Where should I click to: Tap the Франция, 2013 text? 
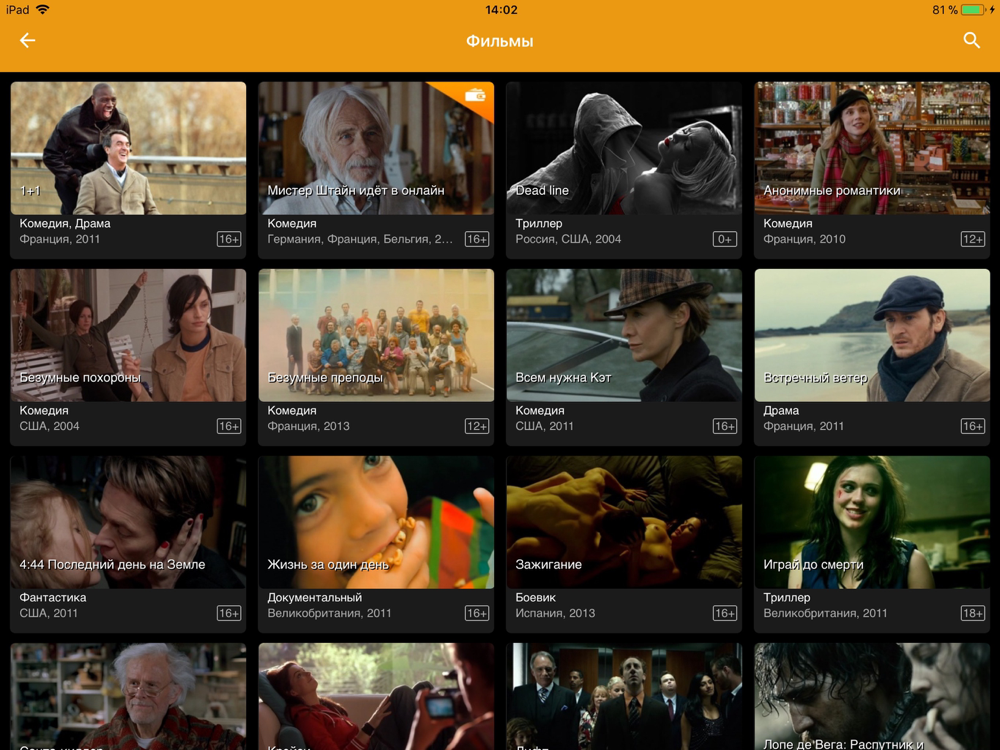[308, 426]
